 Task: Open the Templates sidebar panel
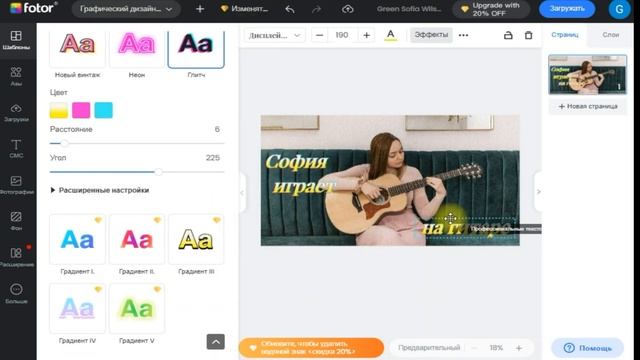pyautogui.click(x=16, y=40)
